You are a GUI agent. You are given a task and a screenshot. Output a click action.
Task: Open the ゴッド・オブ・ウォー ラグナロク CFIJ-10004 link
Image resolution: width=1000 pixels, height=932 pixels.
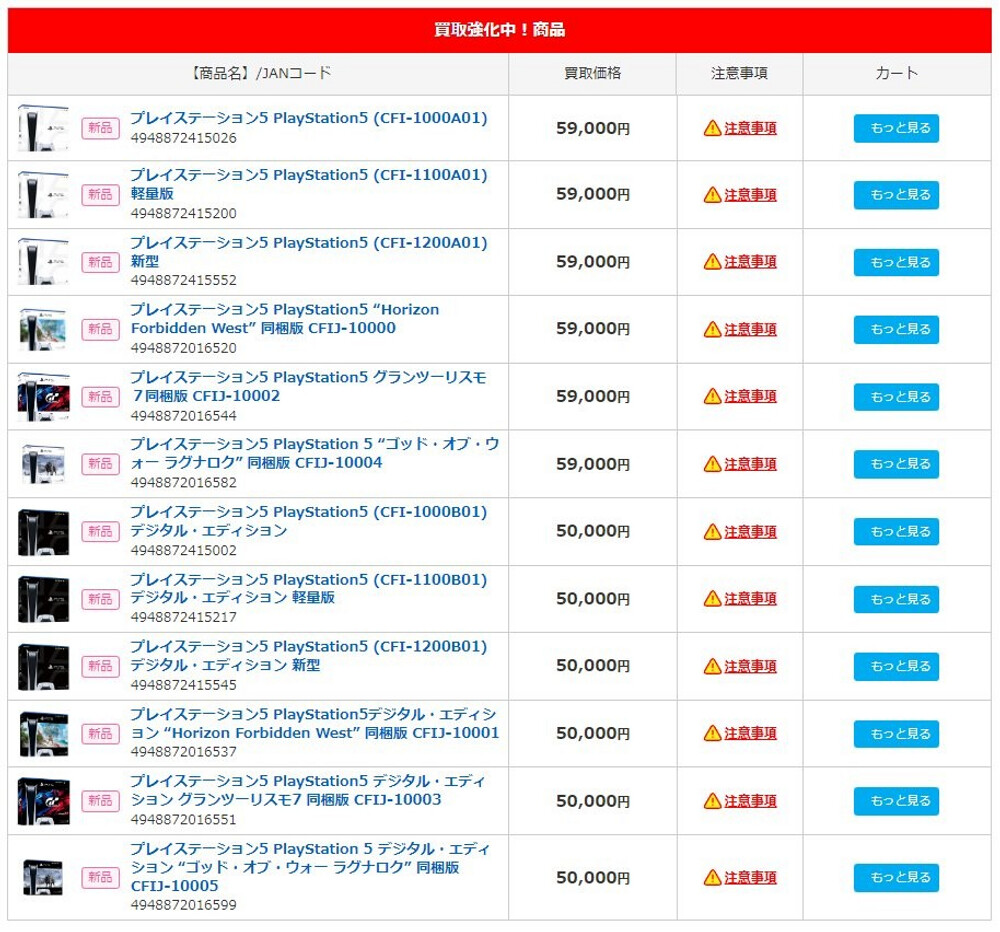point(315,453)
